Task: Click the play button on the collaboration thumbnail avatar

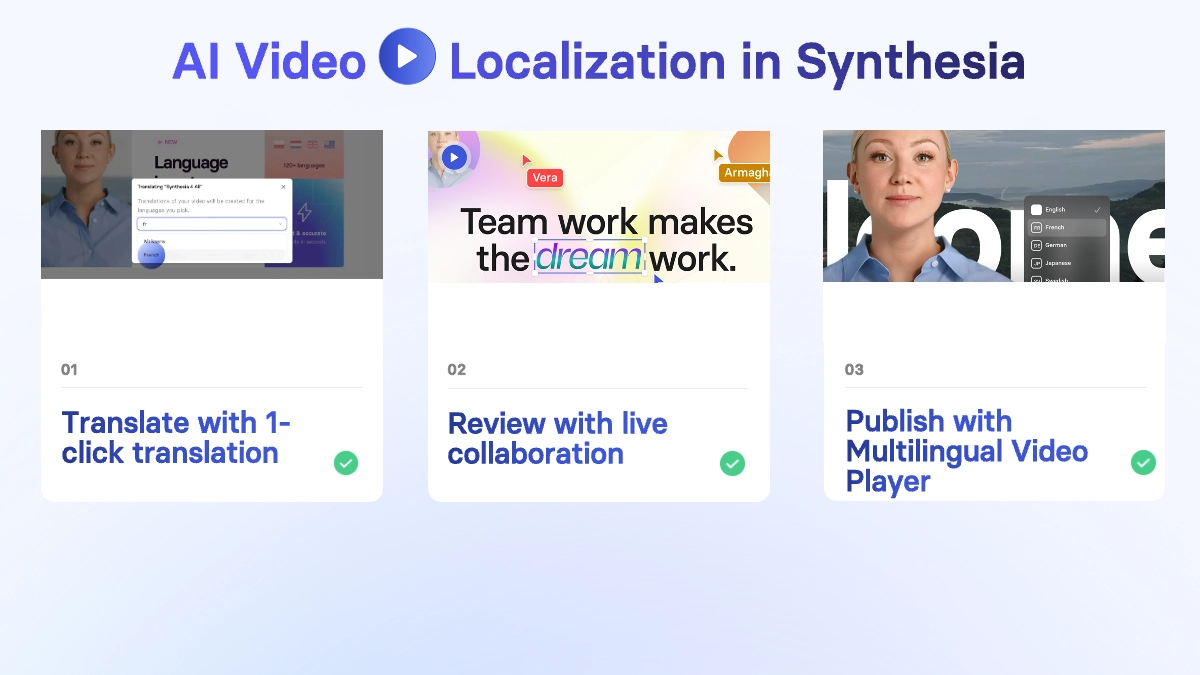Action: [x=454, y=157]
